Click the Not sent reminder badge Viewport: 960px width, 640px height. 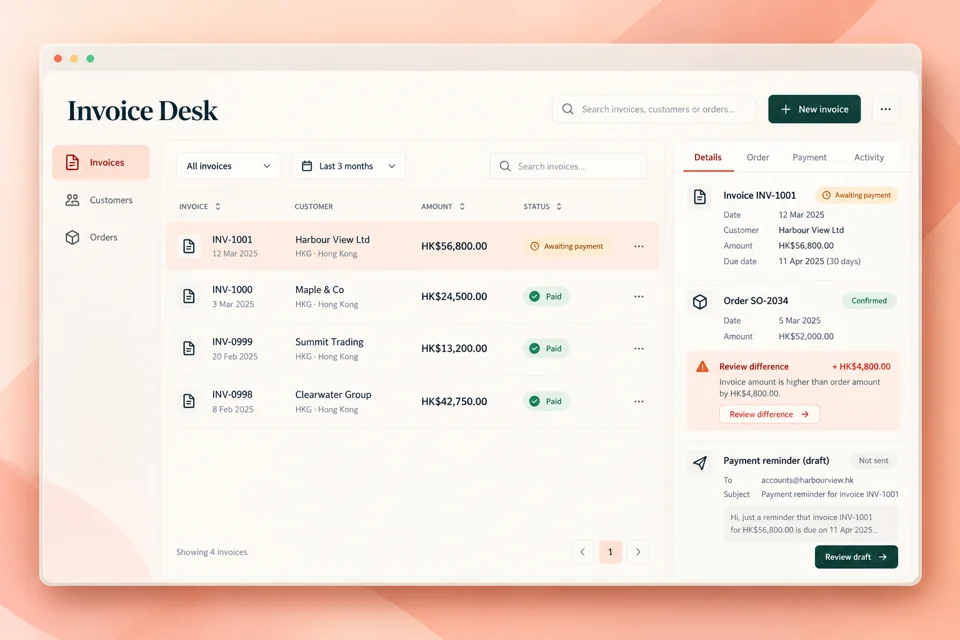click(873, 461)
